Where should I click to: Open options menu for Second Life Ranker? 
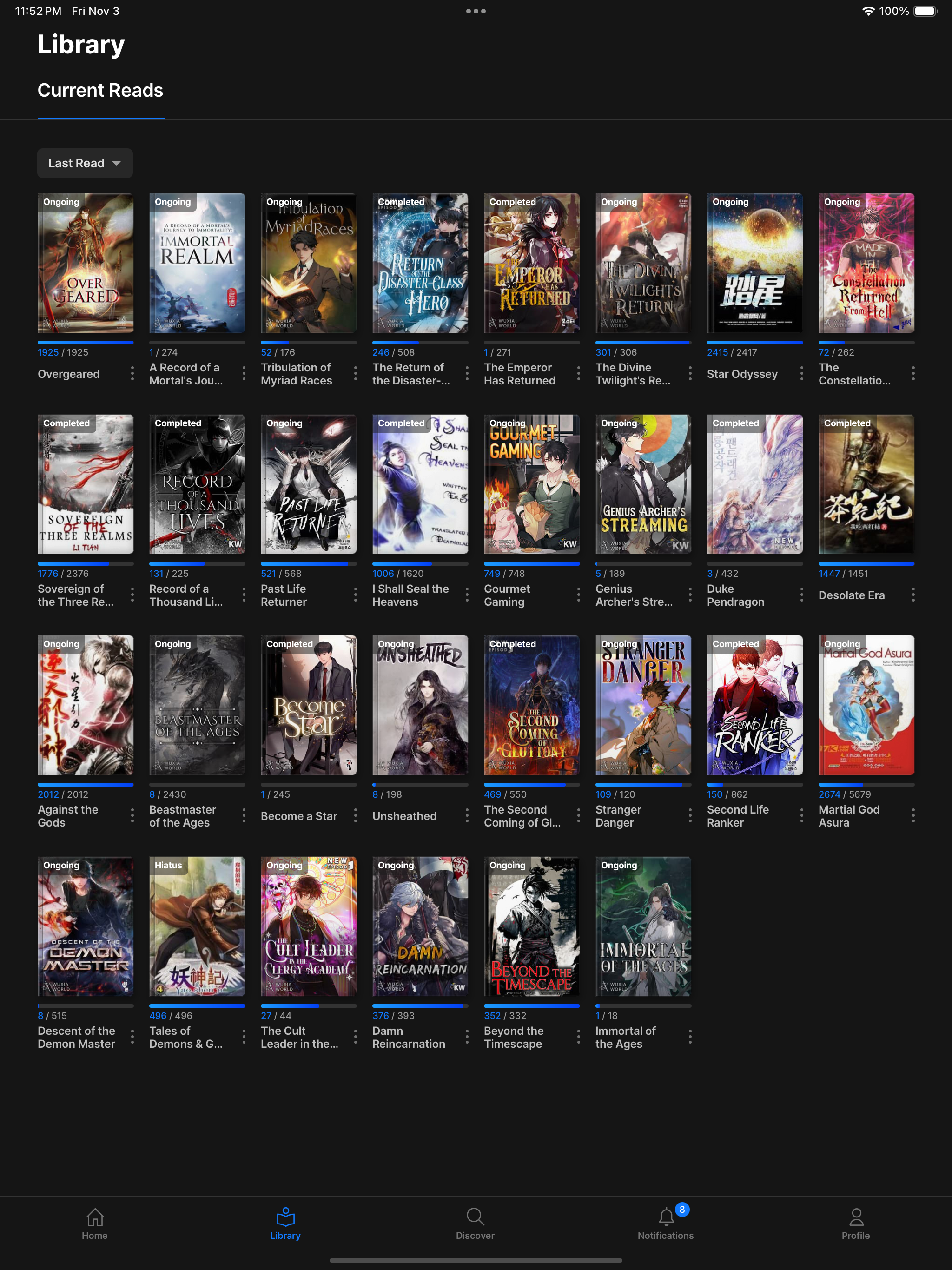[801, 816]
